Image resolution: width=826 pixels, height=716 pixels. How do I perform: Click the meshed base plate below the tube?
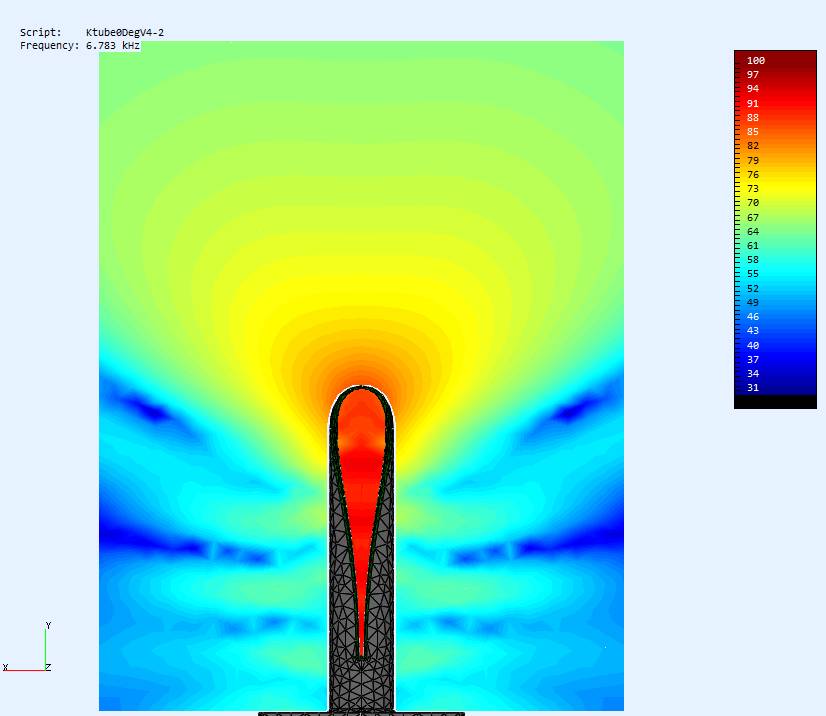(361, 714)
